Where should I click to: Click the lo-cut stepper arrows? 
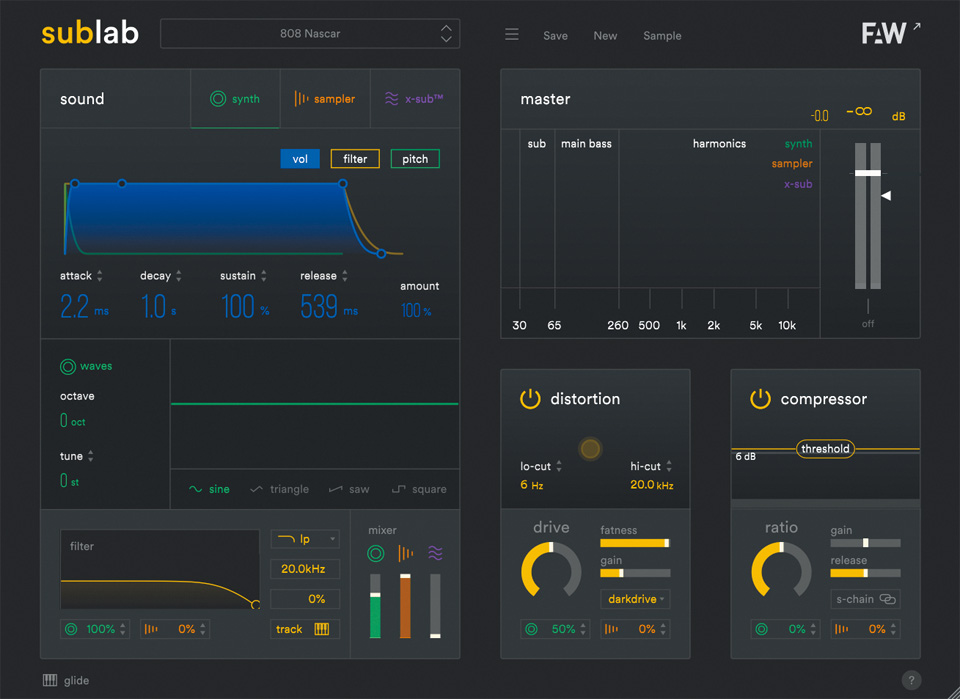pyautogui.click(x=559, y=466)
